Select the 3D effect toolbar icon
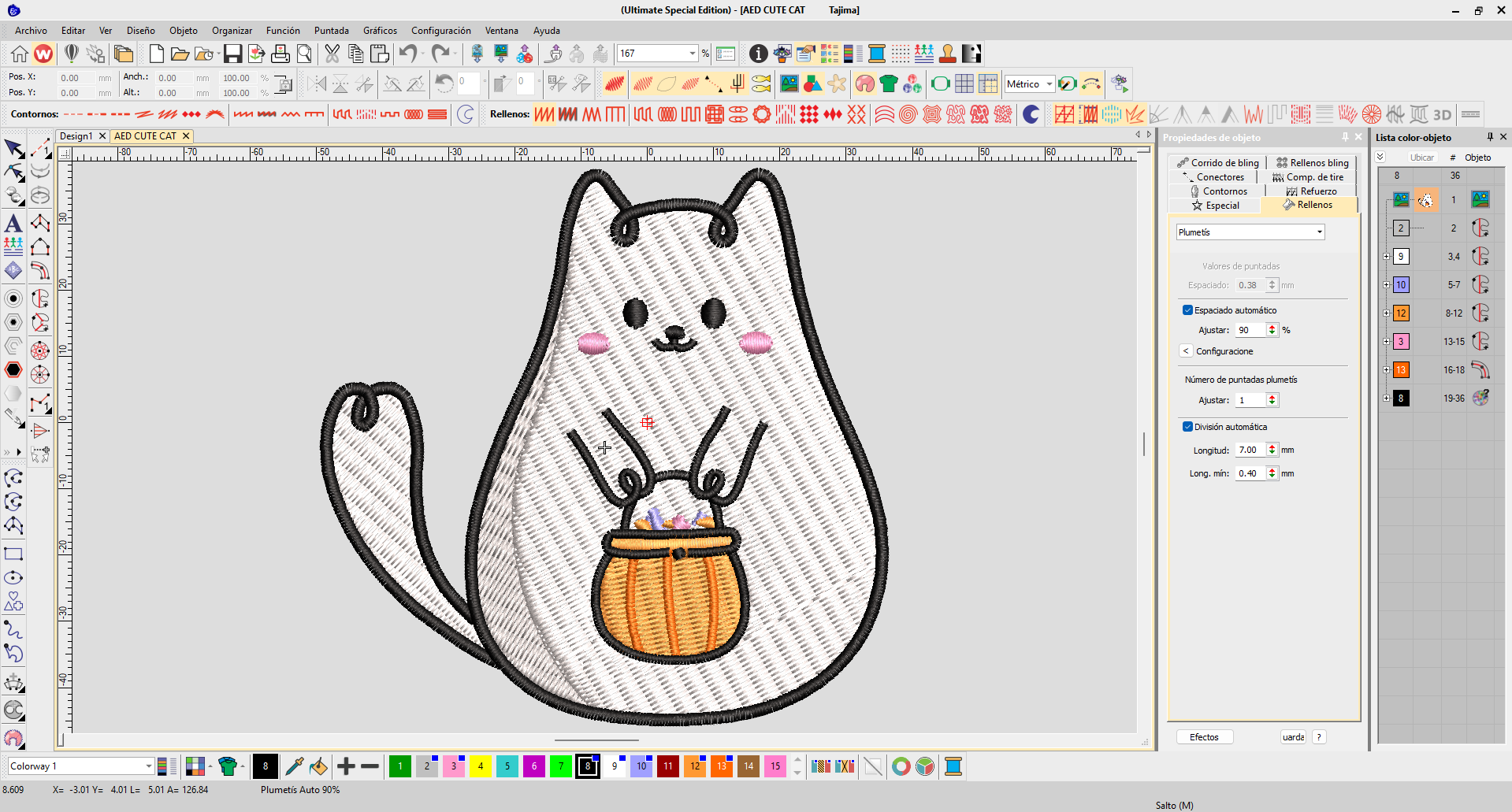Image resolution: width=1512 pixels, height=812 pixels. 1443,114
